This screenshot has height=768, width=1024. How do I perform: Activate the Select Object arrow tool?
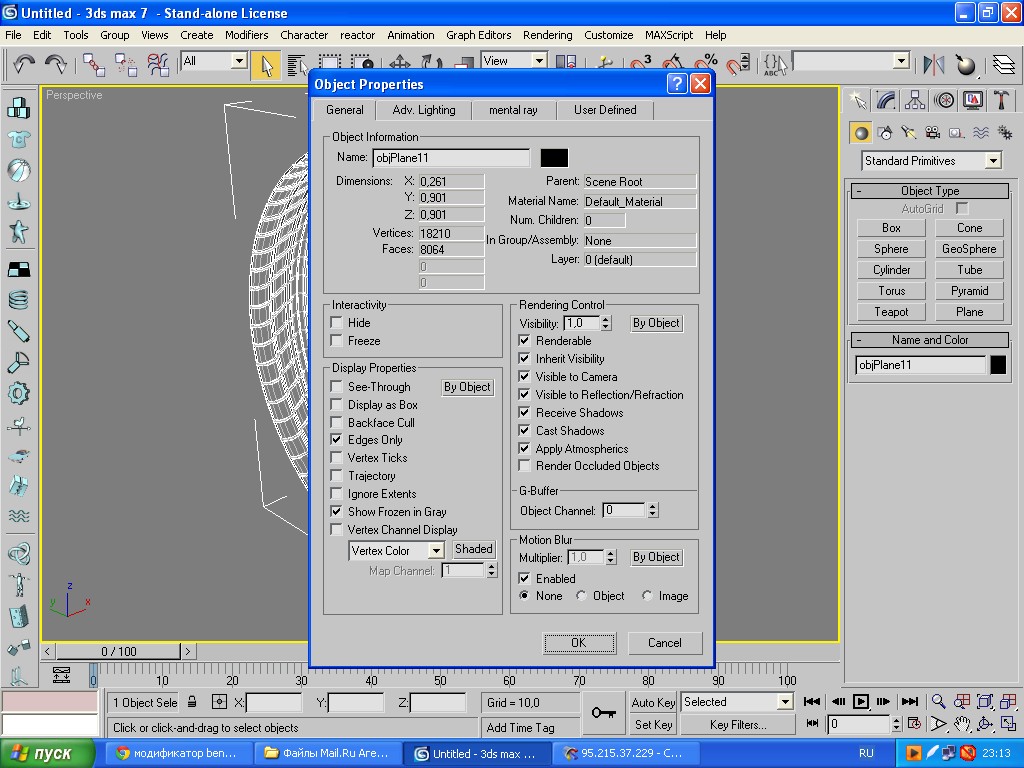(266, 65)
